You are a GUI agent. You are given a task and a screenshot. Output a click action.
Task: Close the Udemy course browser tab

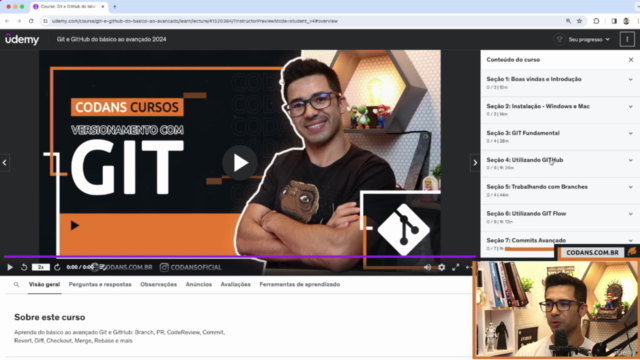103,7
